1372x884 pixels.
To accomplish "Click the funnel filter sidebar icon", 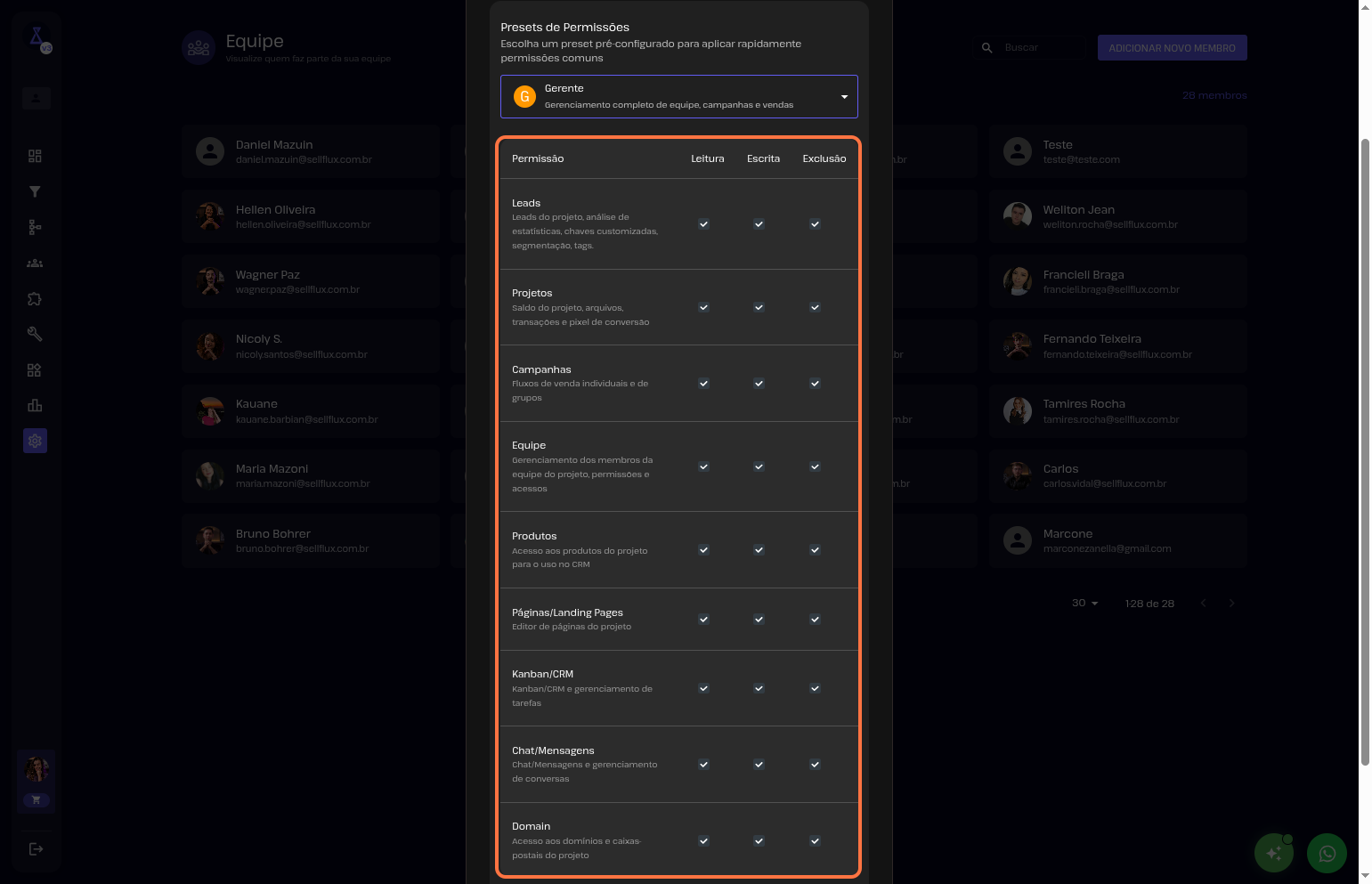I will pos(35,191).
